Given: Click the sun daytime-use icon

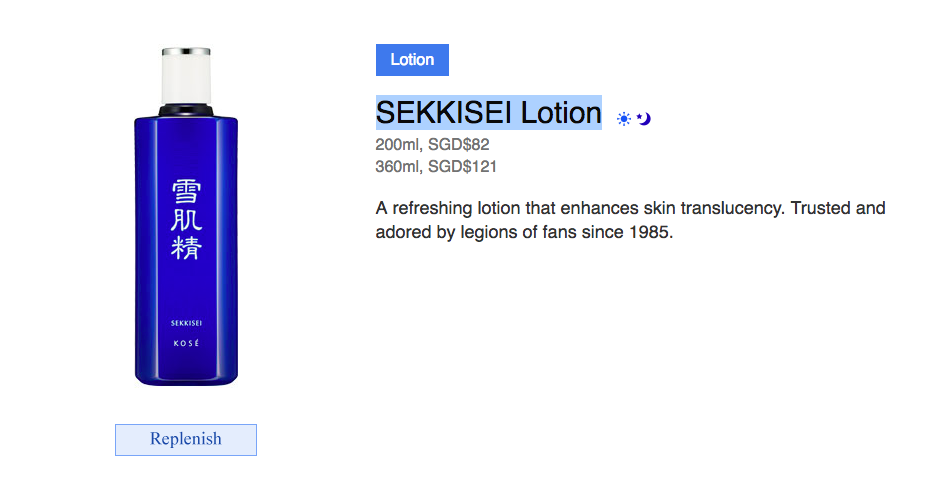Looking at the screenshot, I should [x=624, y=119].
